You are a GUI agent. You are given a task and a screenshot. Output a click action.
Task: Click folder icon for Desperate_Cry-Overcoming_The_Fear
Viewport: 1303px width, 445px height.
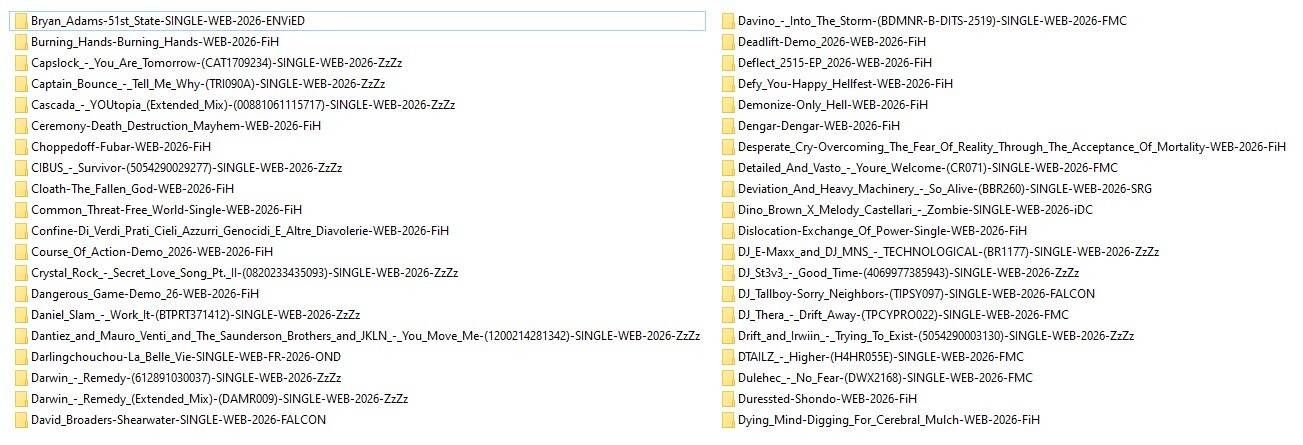pos(727,146)
